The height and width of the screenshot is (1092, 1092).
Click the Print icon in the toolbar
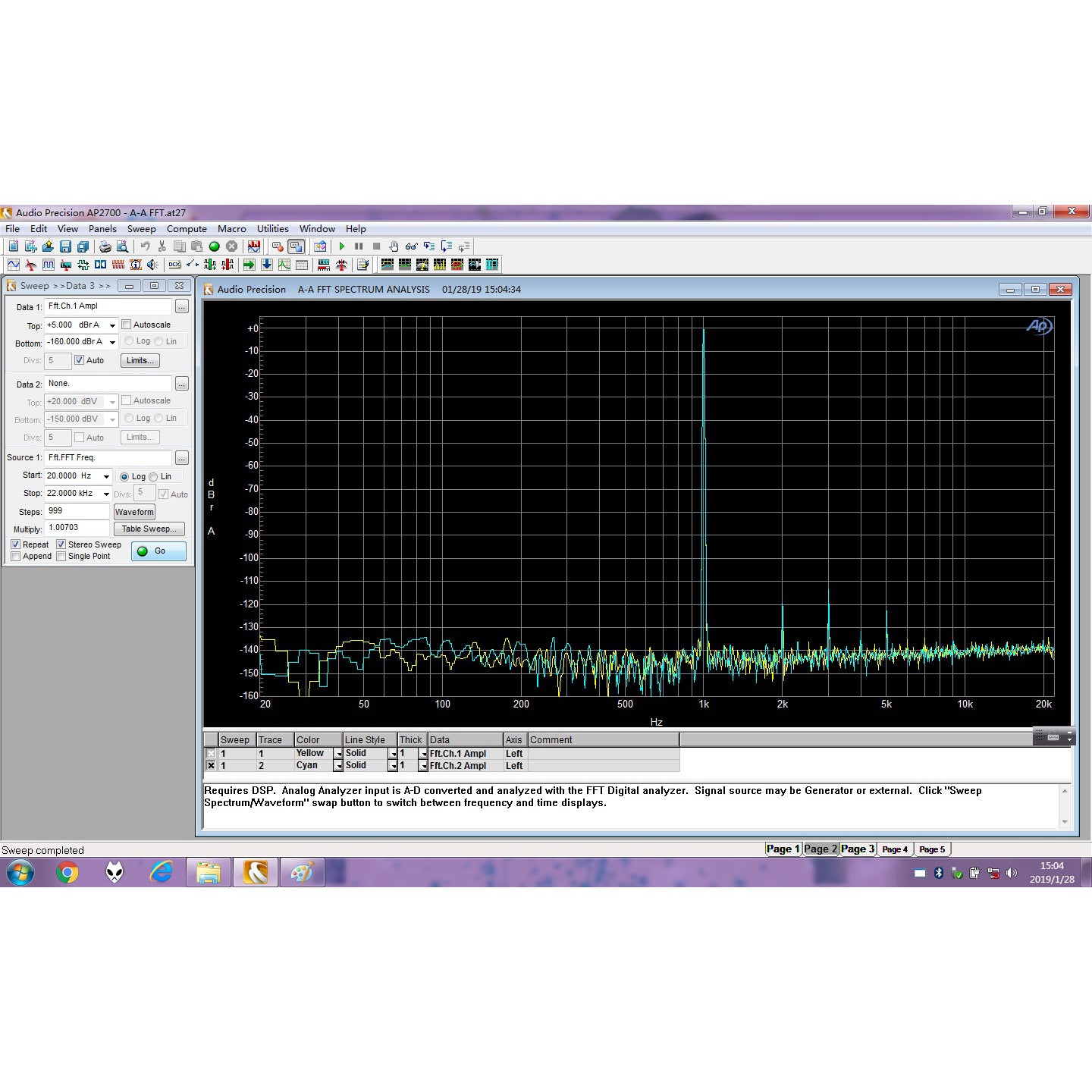[x=105, y=246]
